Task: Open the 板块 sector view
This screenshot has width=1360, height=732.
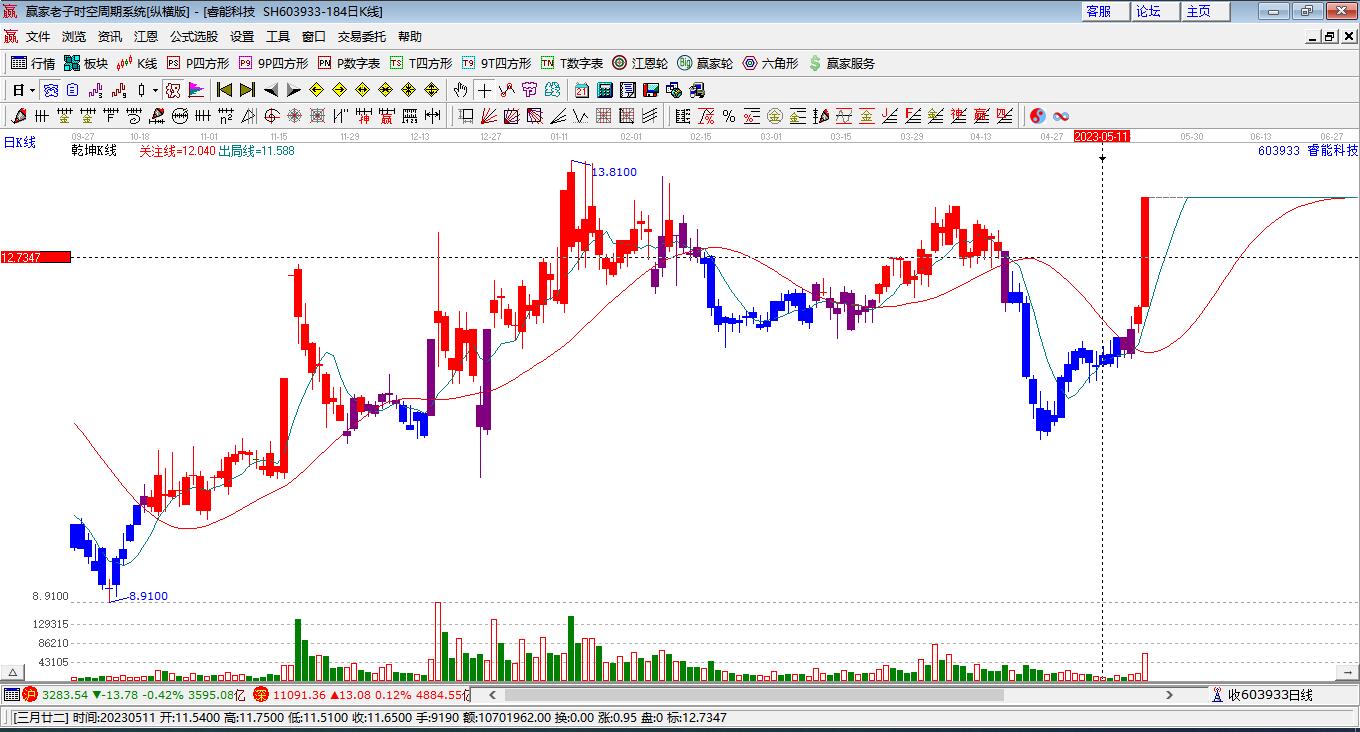Action: point(85,63)
